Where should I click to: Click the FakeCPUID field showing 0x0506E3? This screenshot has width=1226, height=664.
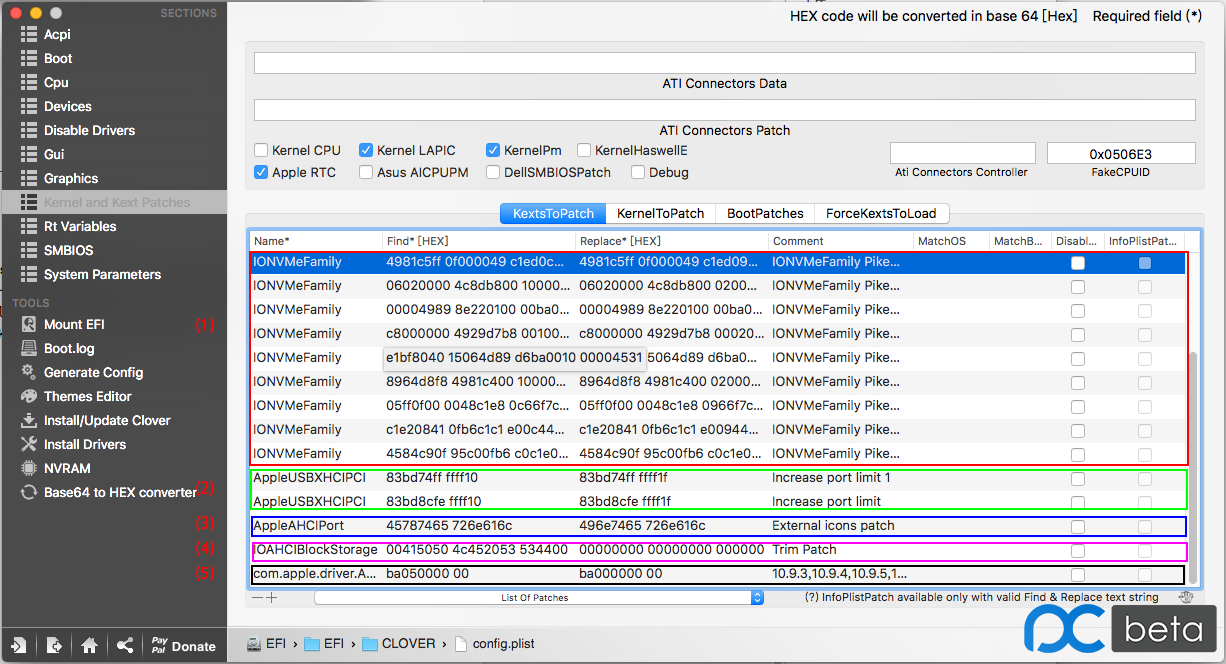point(1121,154)
